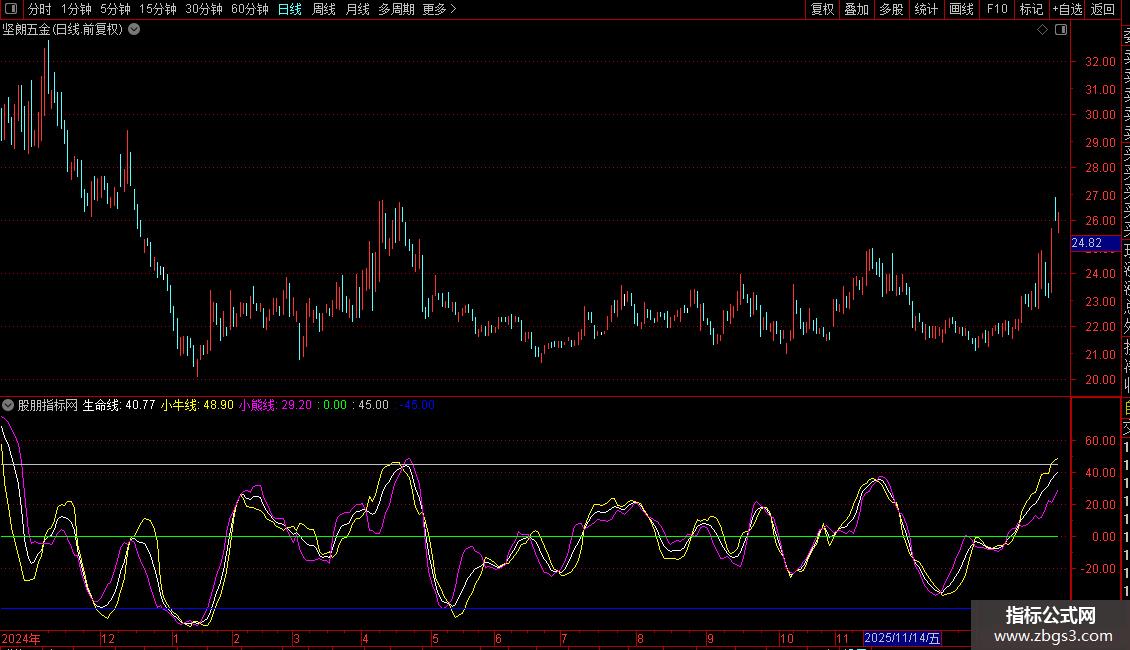Expand the 股朋指标网 indicator dropdown arrow
The width and height of the screenshot is (1130, 650).
click(x=9, y=405)
